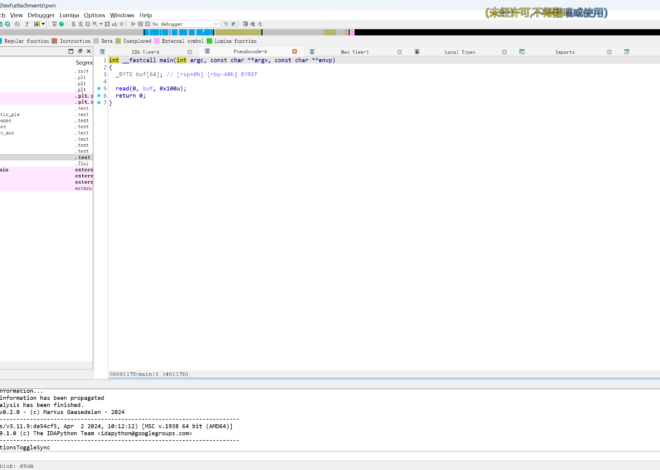
Task: Click the Imports tab icon
Action: pyautogui.click(x=522, y=52)
